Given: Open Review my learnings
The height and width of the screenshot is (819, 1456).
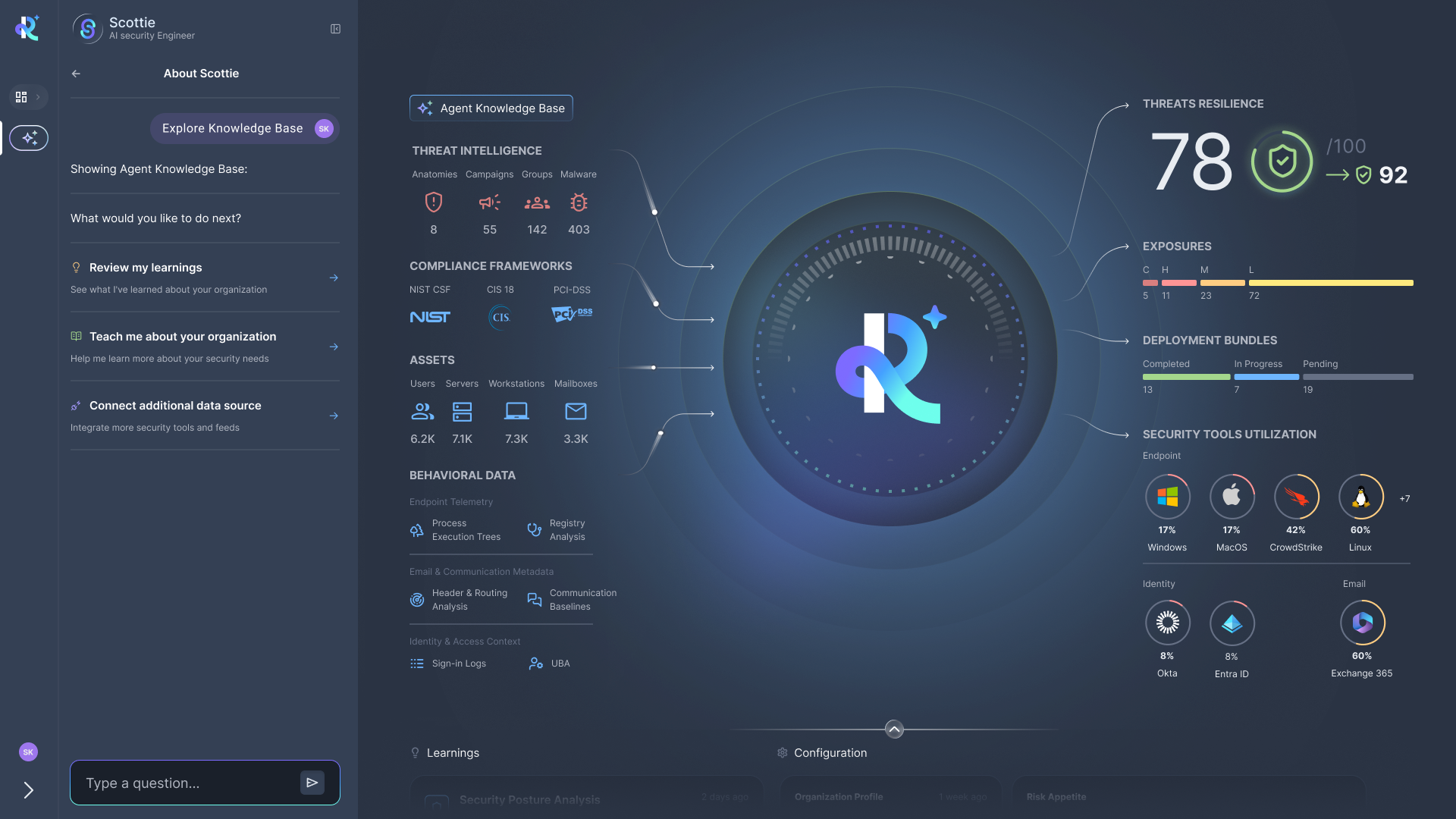Looking at the screenshot, I should pyautogui.click(x=205, y=278).
